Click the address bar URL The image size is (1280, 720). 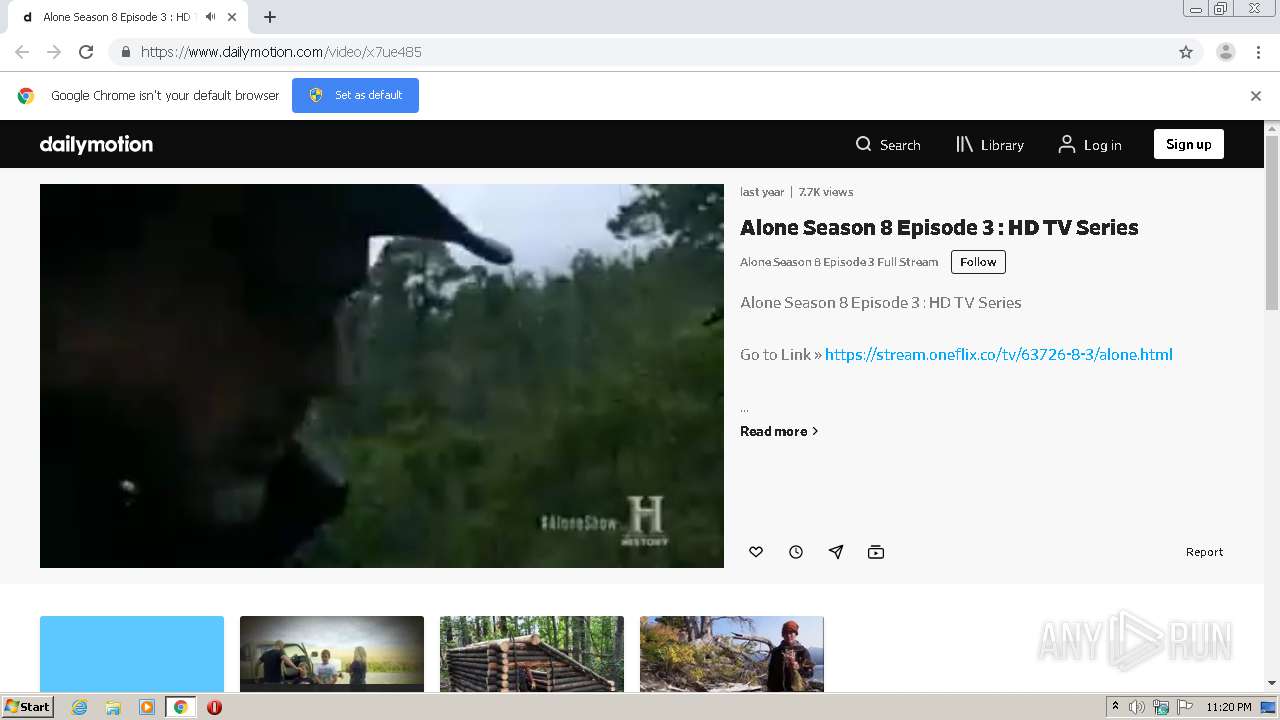point(281,52)
